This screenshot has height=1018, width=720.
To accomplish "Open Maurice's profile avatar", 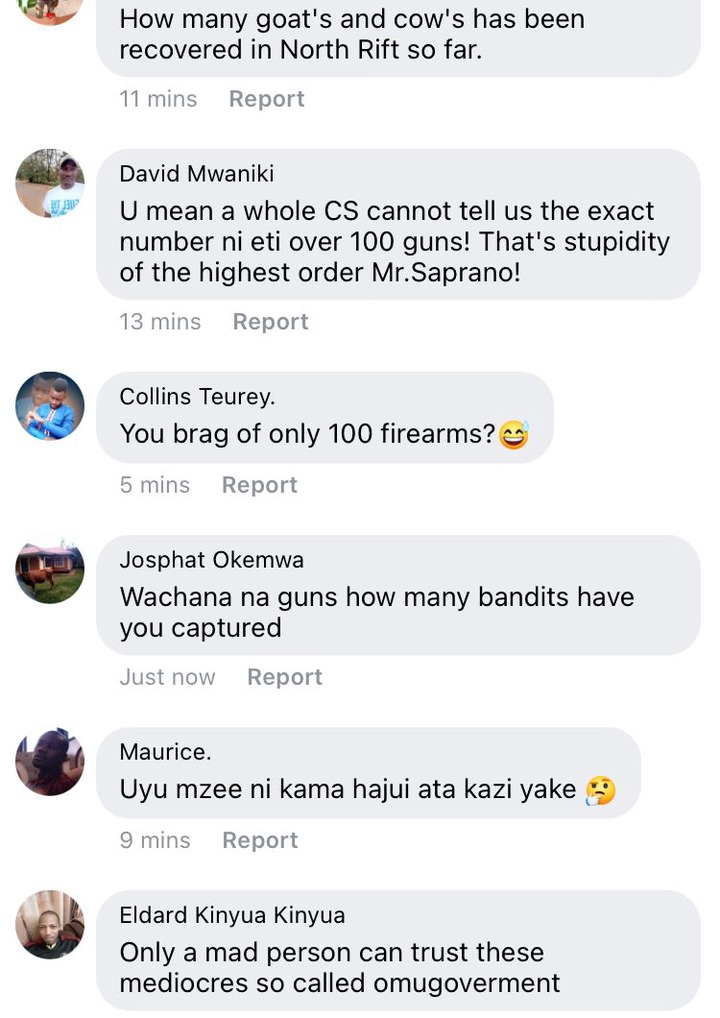I will click(x=50, y=762).
